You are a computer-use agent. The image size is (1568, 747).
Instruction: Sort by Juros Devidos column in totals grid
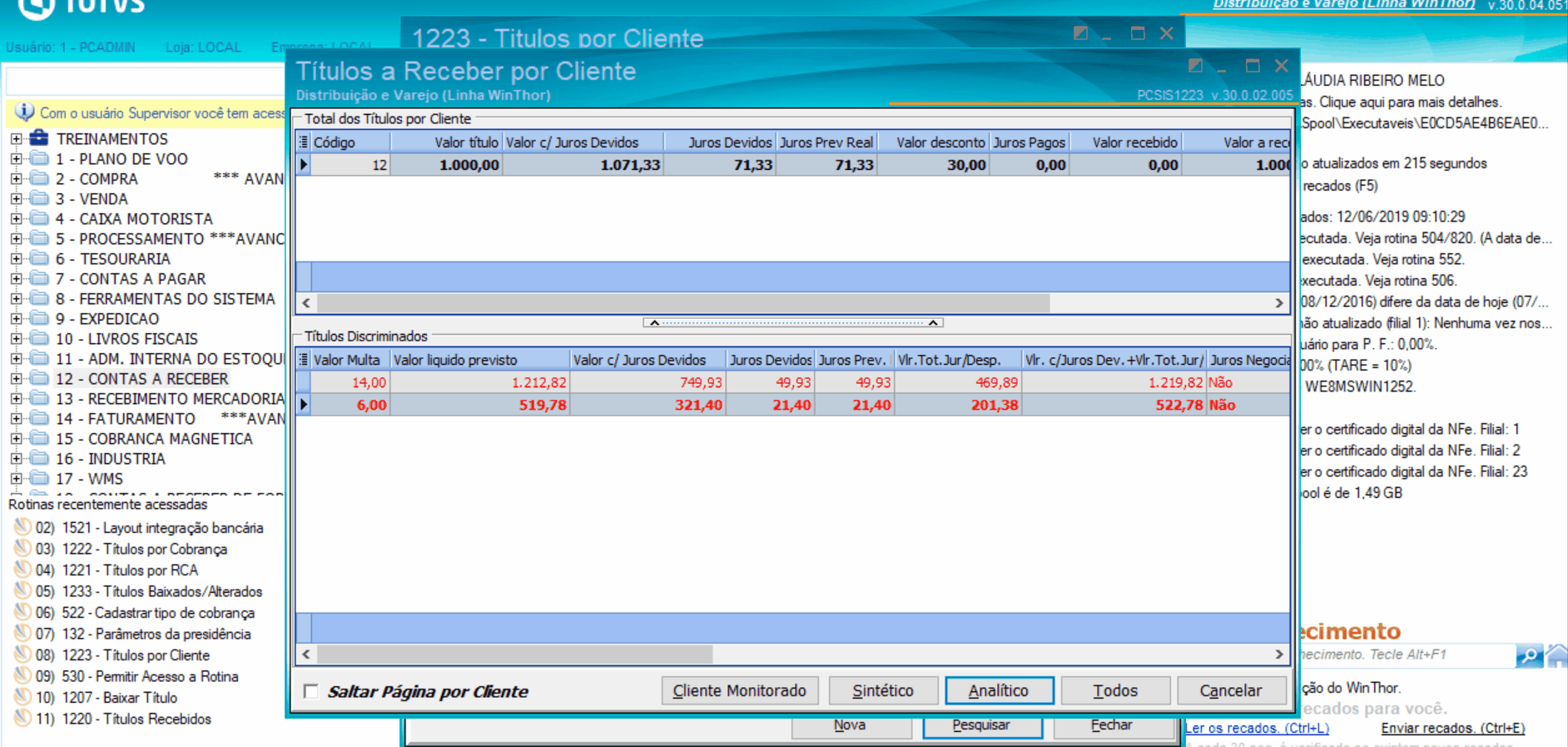click(x=720, y=142)
